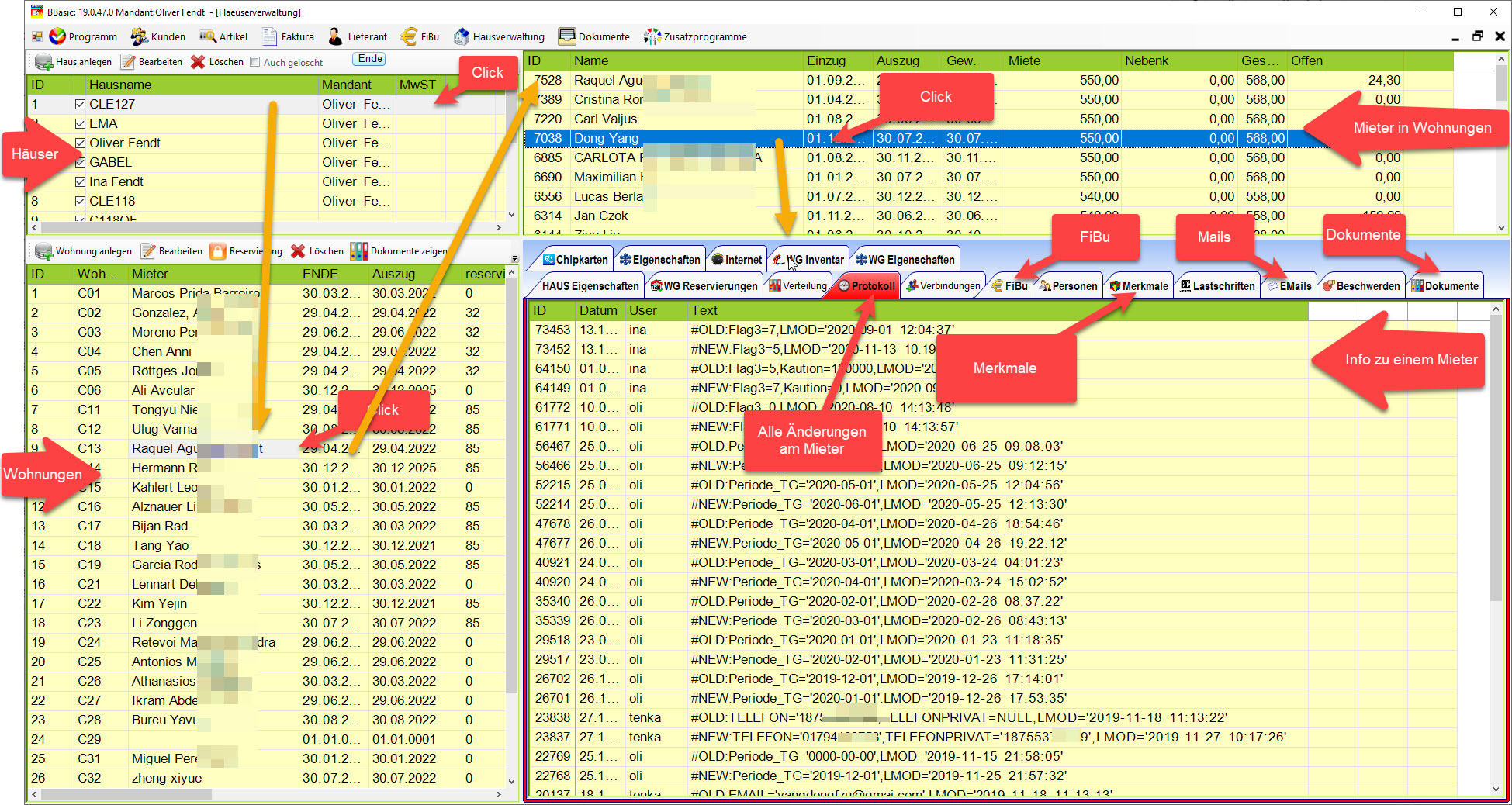Select apartment C32 zheng xiyue
The height and width of the screenshot is (805, 1512).
(x=265, y=778)
